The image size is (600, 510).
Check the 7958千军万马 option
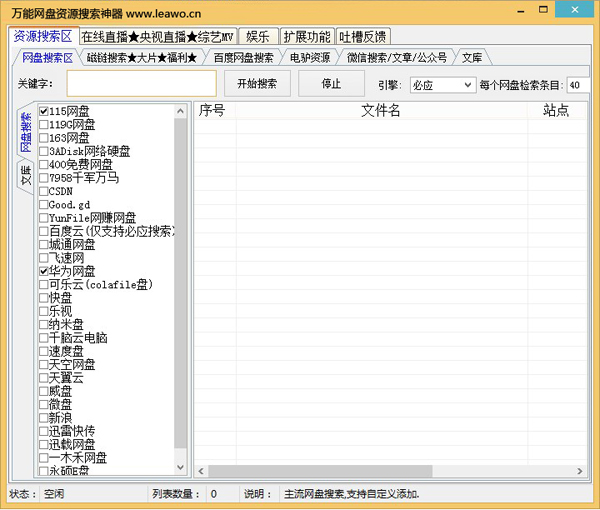(43, 178)
